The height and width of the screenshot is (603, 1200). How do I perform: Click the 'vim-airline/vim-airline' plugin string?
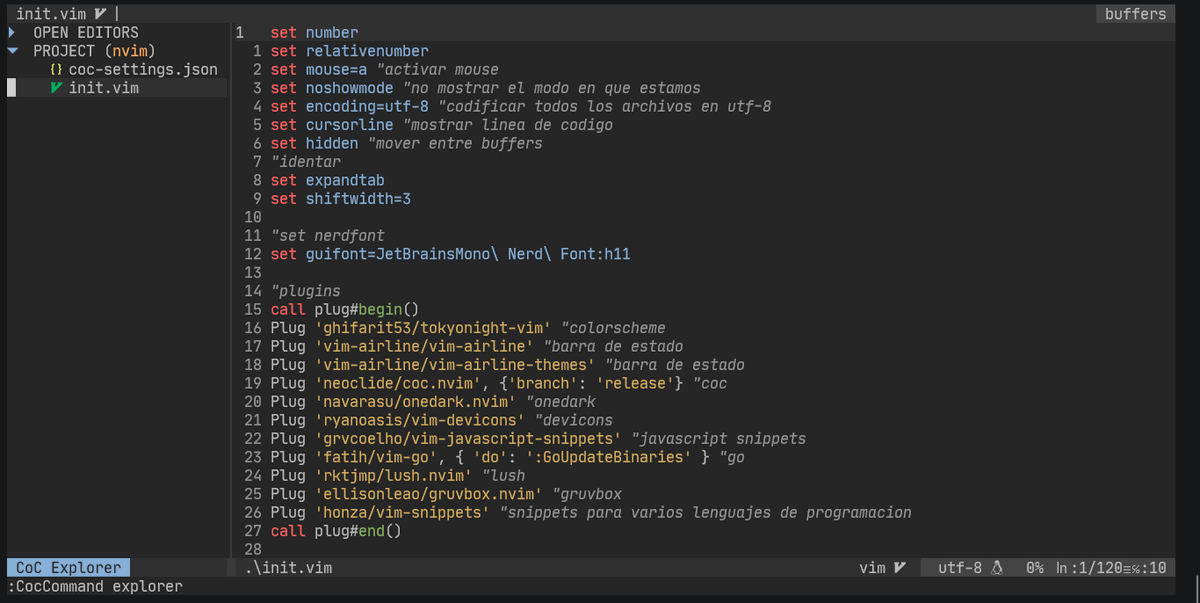[424, 347]
